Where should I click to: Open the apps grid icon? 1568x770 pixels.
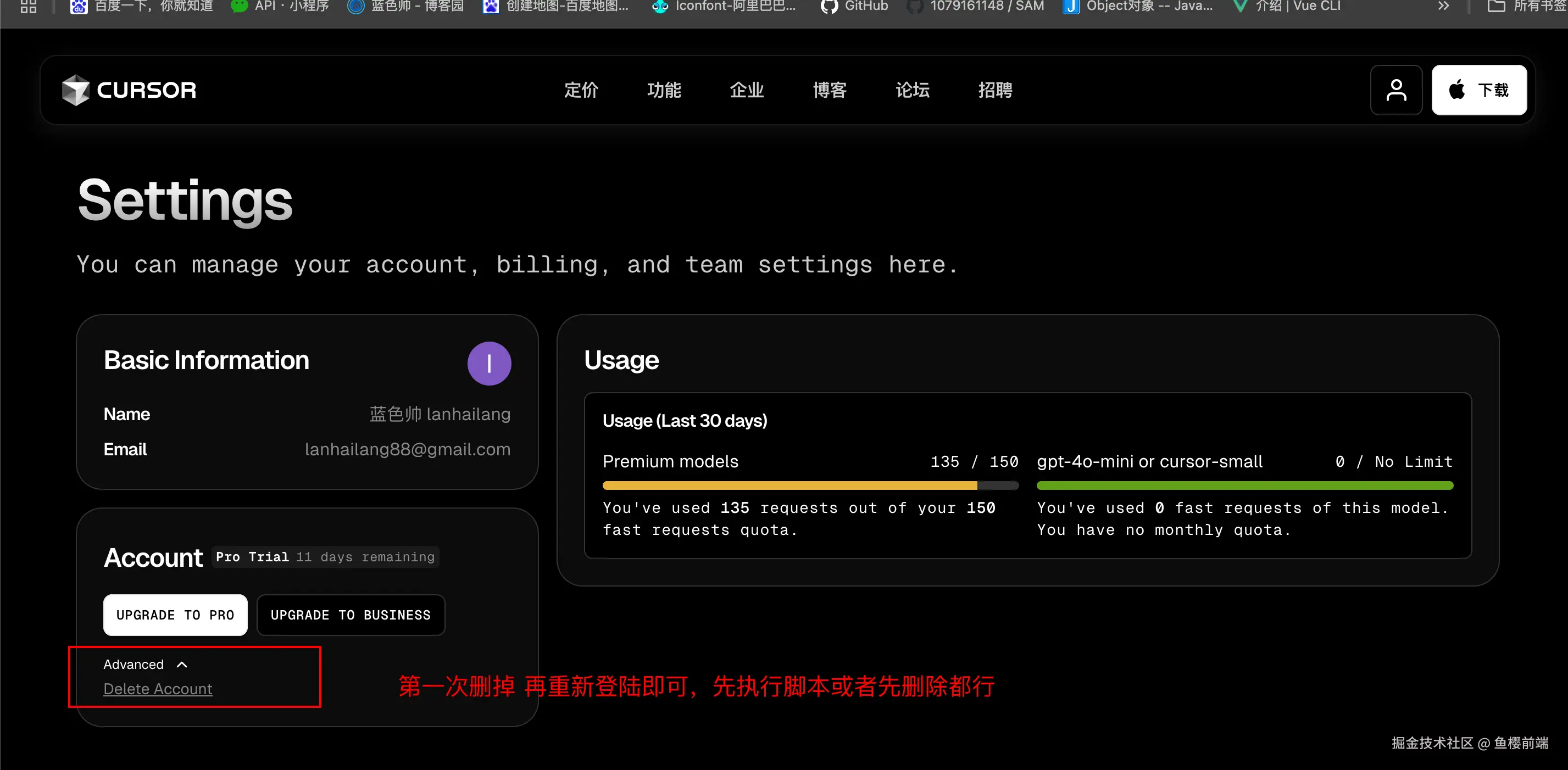(x=29, y=6)
